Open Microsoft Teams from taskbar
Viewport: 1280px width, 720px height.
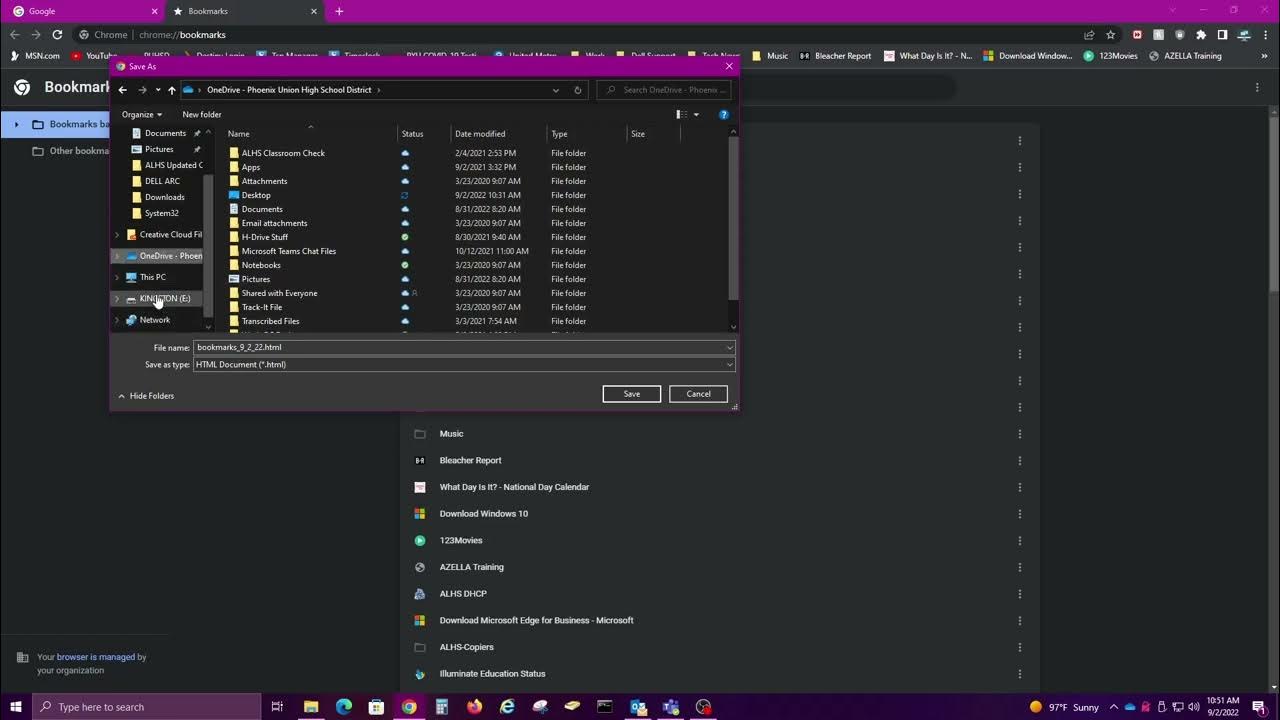point(670,707)
